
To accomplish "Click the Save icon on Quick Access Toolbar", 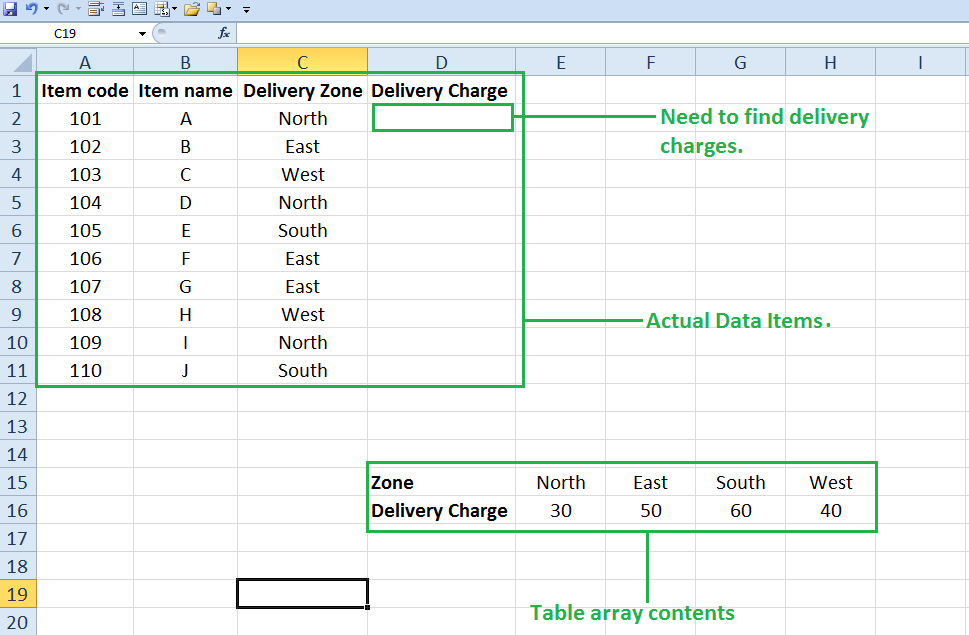I will click(x=10, y=10).
